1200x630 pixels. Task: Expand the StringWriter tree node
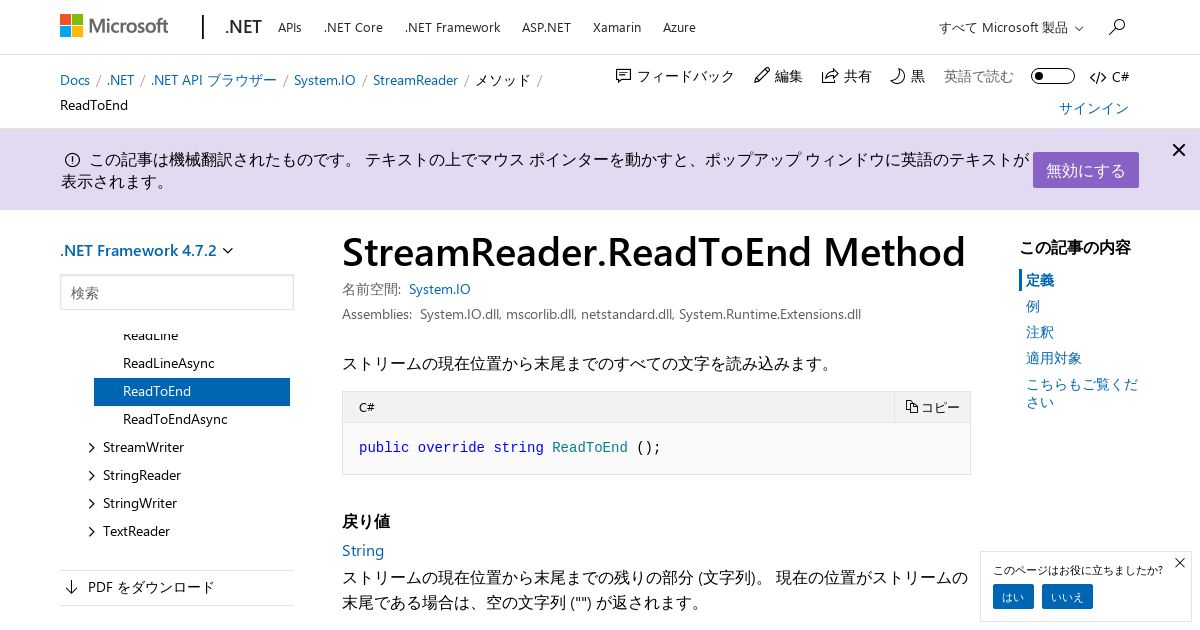click(x=92, y=503)
